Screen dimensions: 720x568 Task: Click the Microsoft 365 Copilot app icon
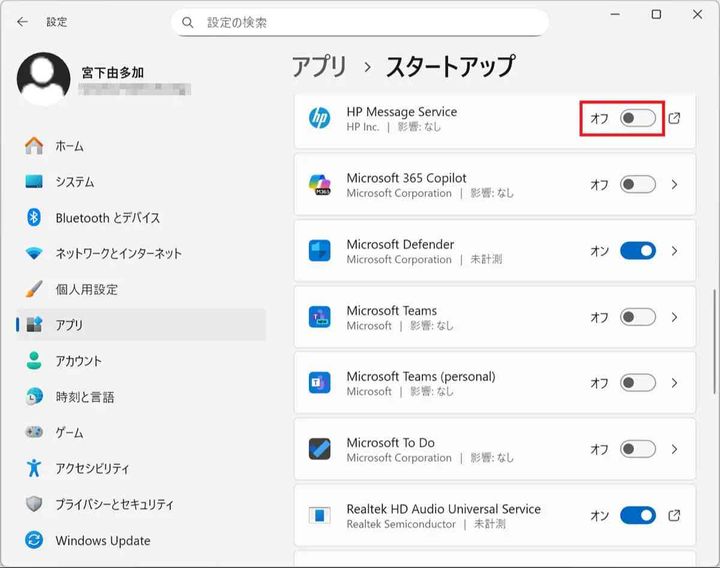tap(320, 185)
